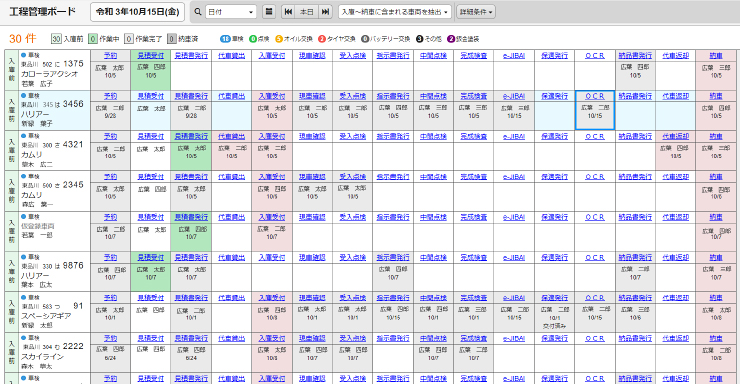Filter by the blue 車検 badge

[x=232, y=39]
